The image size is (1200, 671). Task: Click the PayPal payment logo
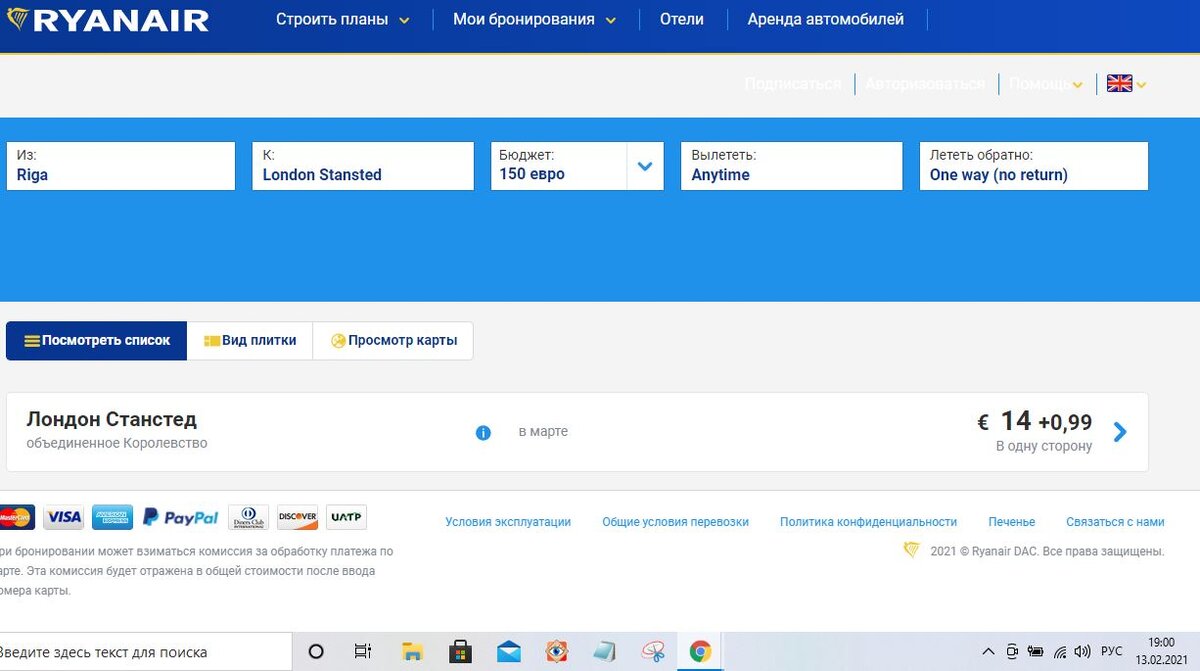pyautogui.click(x=180, y=517)
